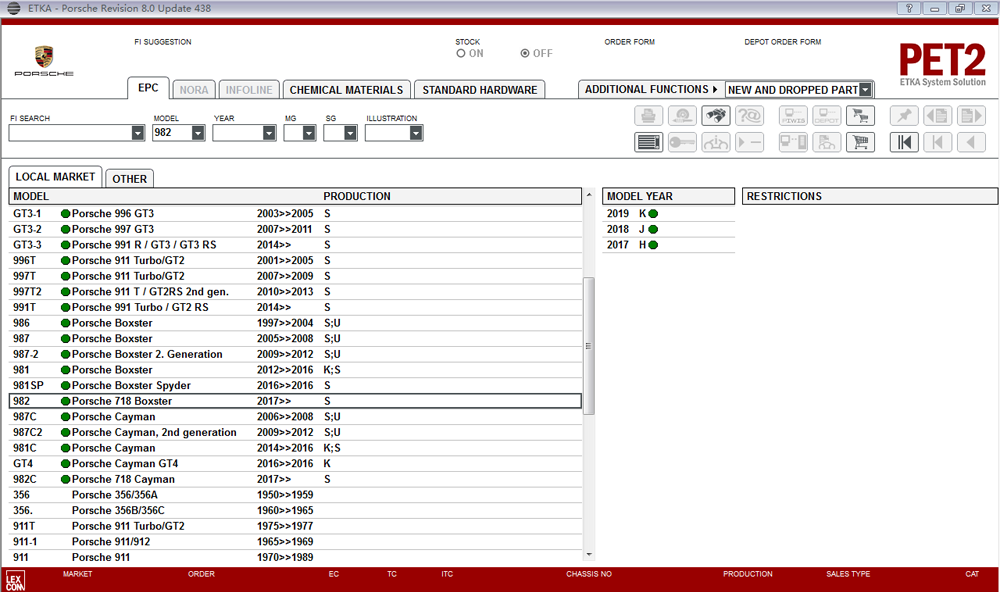The image size is (1000, 592).
Task: Click the ETKA app icon in title bar
Action: (13, 8)
